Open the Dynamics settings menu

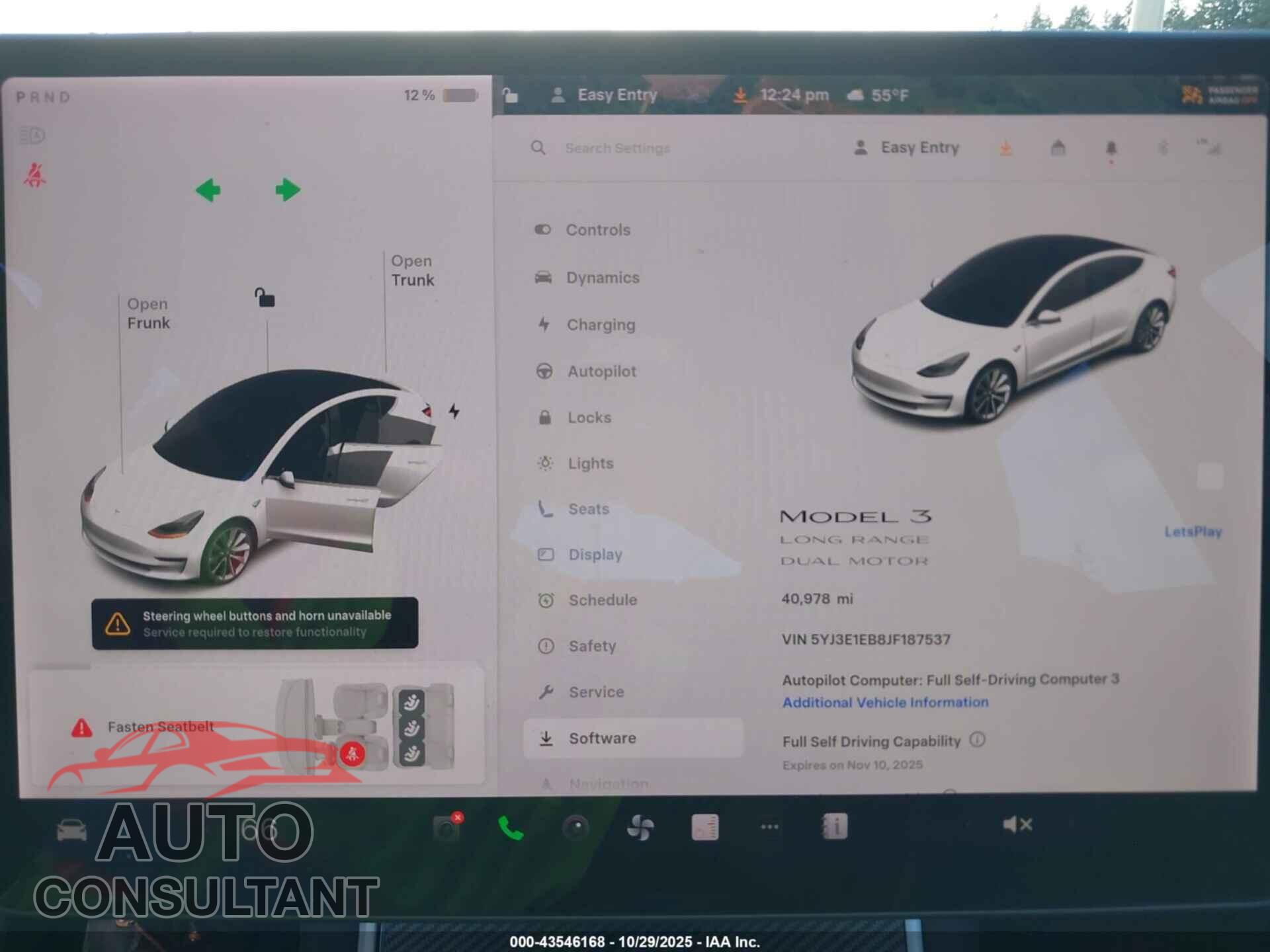587,277
